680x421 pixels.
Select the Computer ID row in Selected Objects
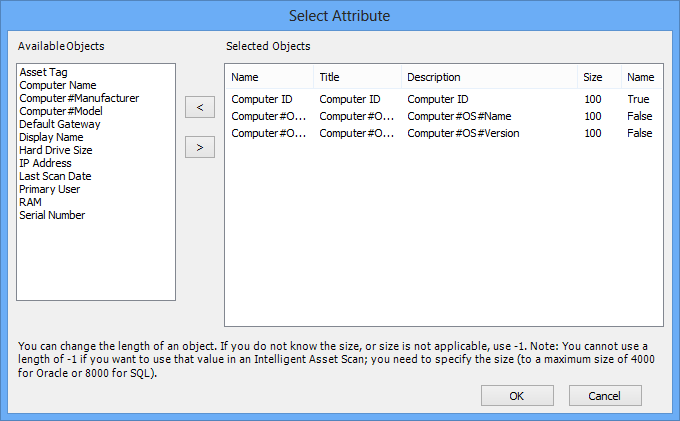(444, 99)
